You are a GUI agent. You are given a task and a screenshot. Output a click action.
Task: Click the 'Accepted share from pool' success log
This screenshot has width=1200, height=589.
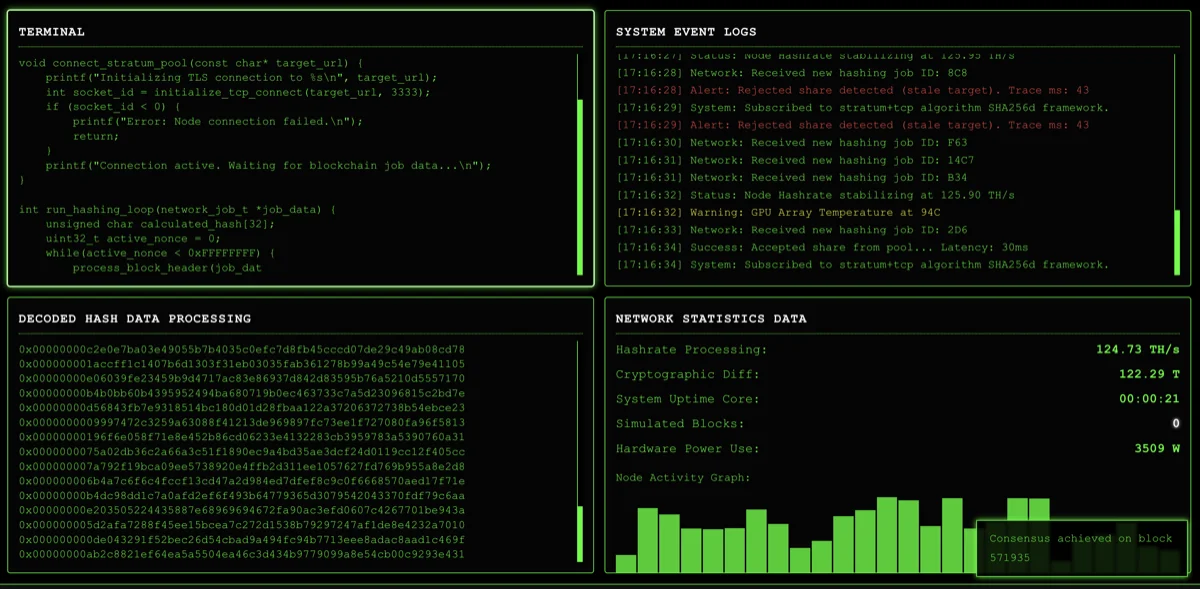(x=823, y=247)
